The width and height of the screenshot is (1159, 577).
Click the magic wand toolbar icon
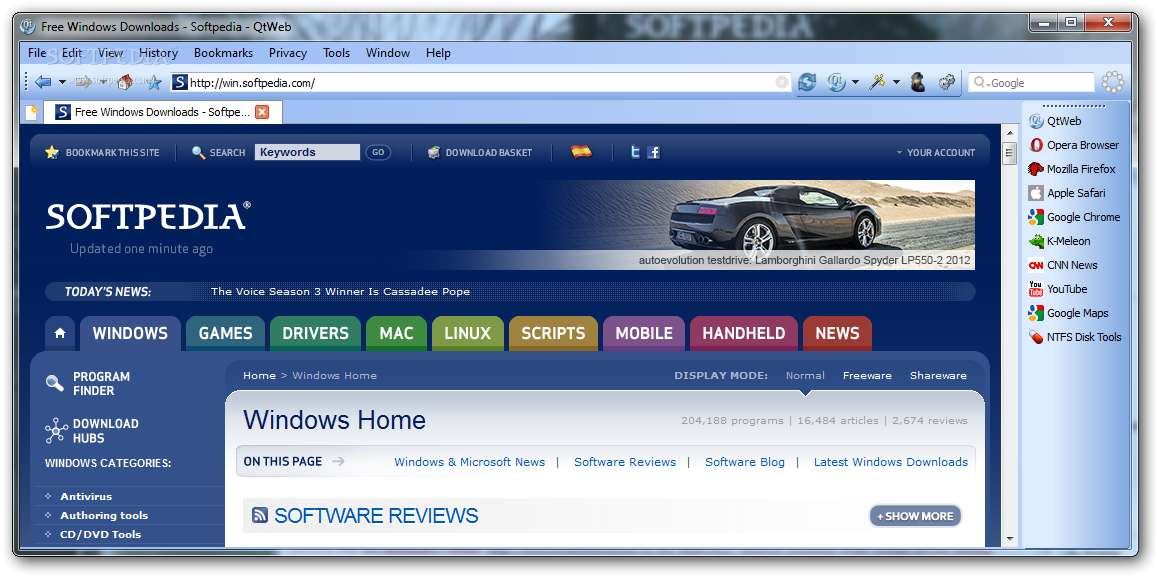[x=877, y=82]
